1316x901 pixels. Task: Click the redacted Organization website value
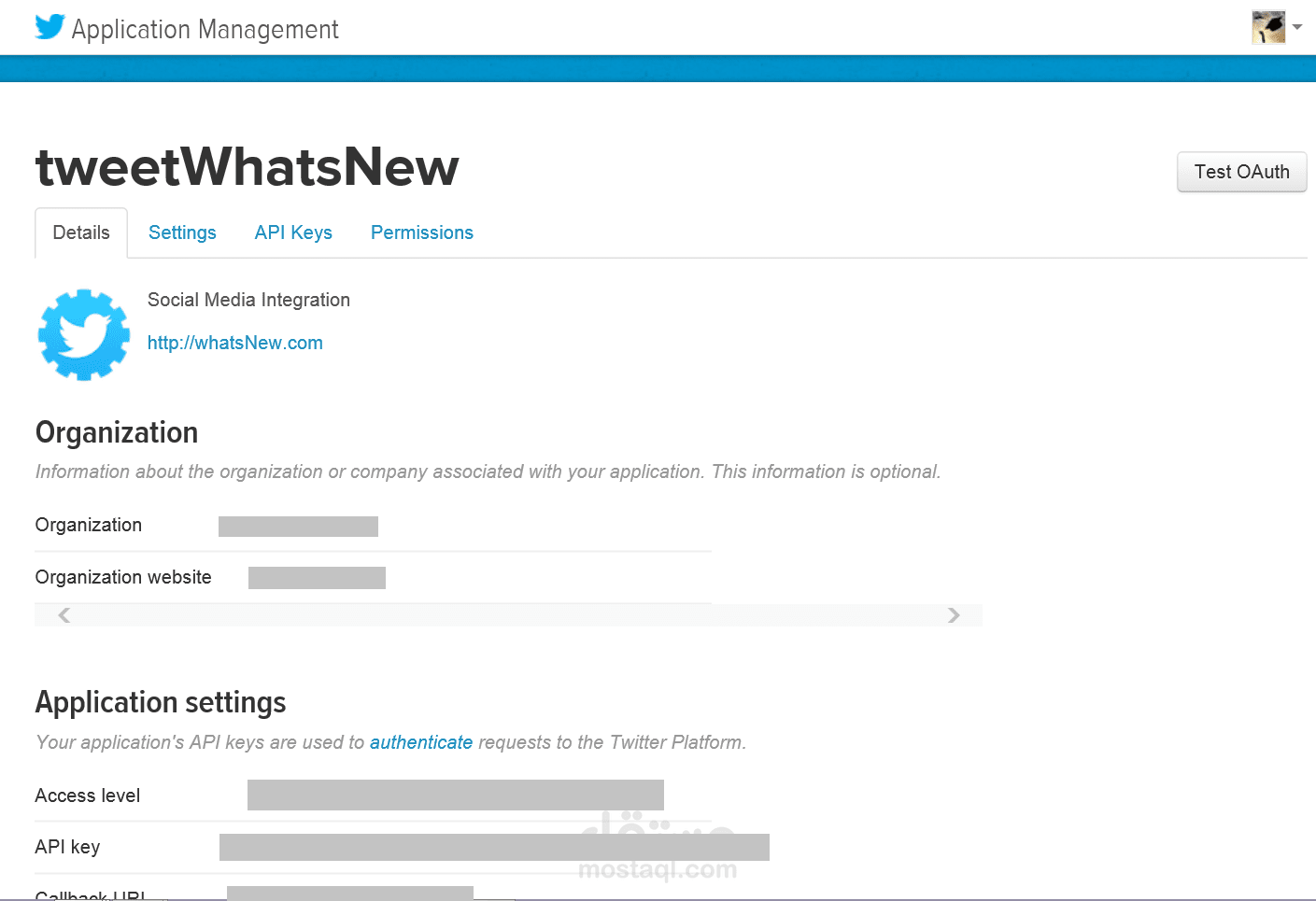click(317, 578)
